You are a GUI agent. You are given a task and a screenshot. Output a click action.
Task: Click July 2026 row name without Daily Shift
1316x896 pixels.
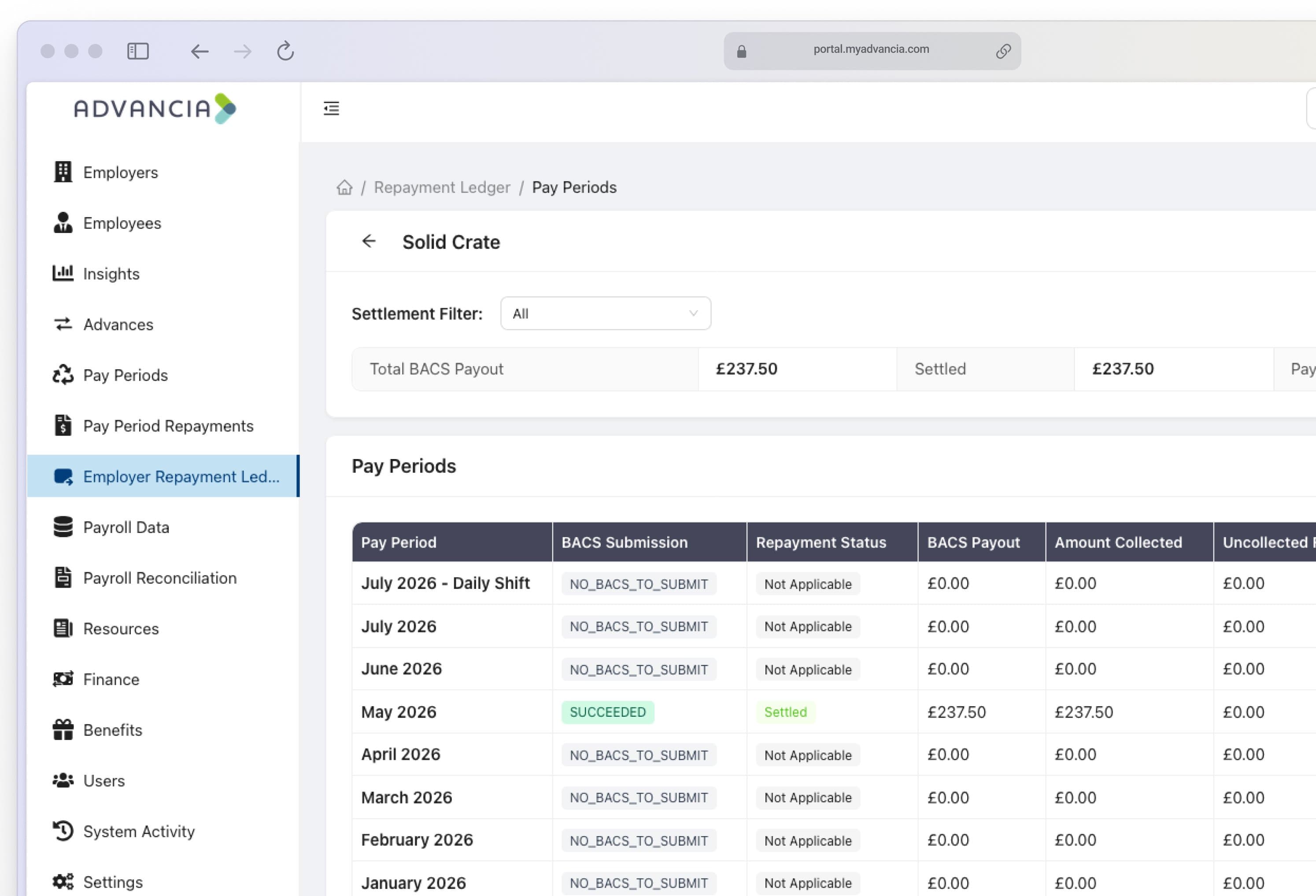[x=399, y=626]
